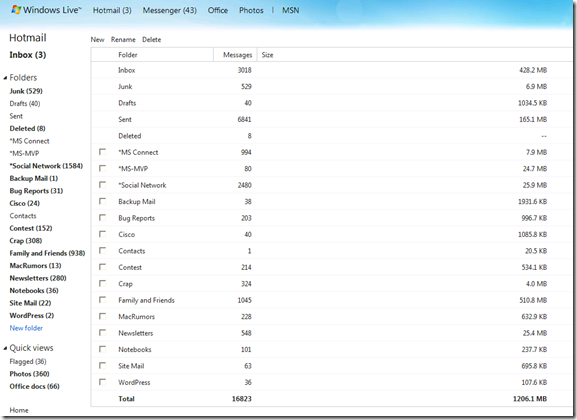Check the Contacts folder checkbox

(x=102, y=250)
